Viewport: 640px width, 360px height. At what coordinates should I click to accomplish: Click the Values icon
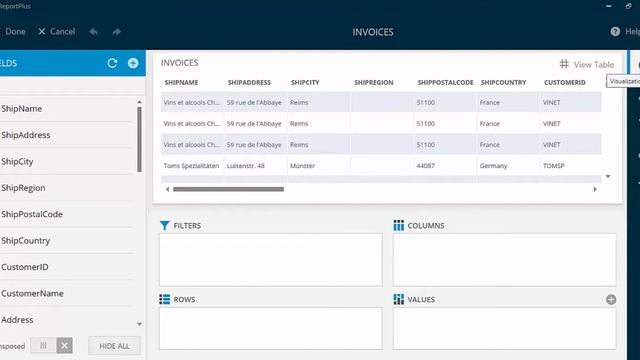click(398, 299)
